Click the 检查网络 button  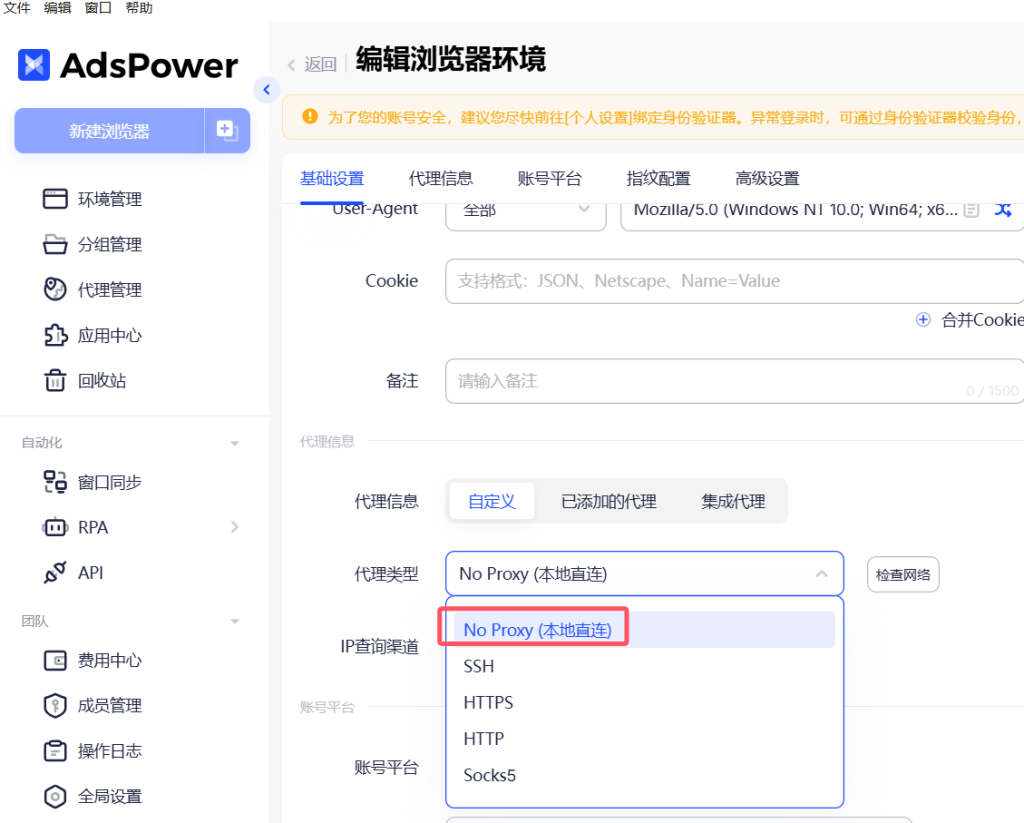click(902, 574)
